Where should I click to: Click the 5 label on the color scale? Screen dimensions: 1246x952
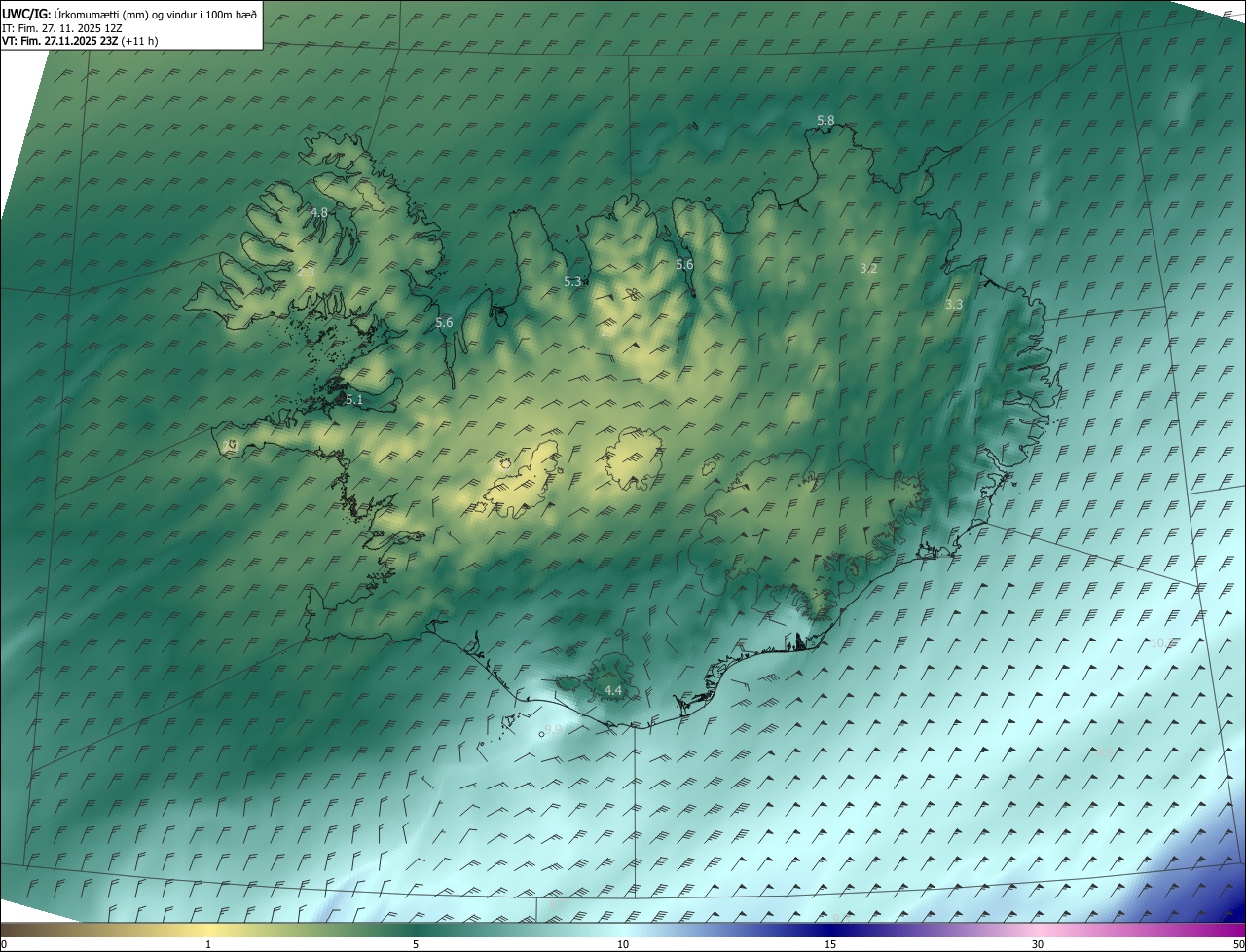click(416, 944)
